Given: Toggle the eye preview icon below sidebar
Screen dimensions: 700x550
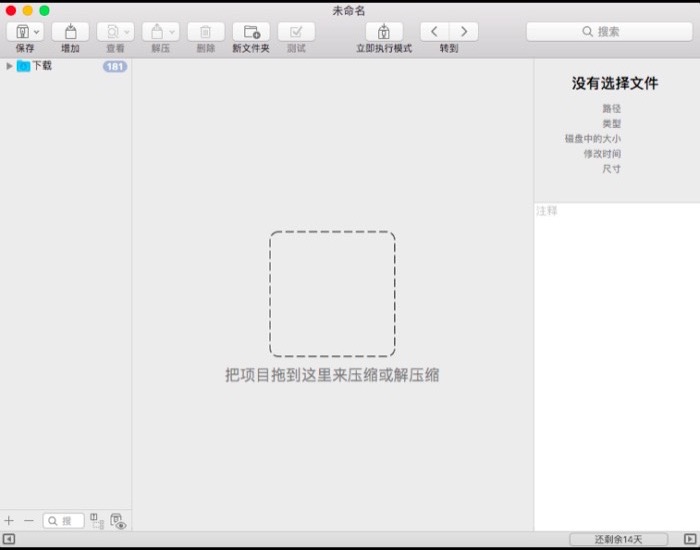Looking at the screenshot, I should click(118, 521).
